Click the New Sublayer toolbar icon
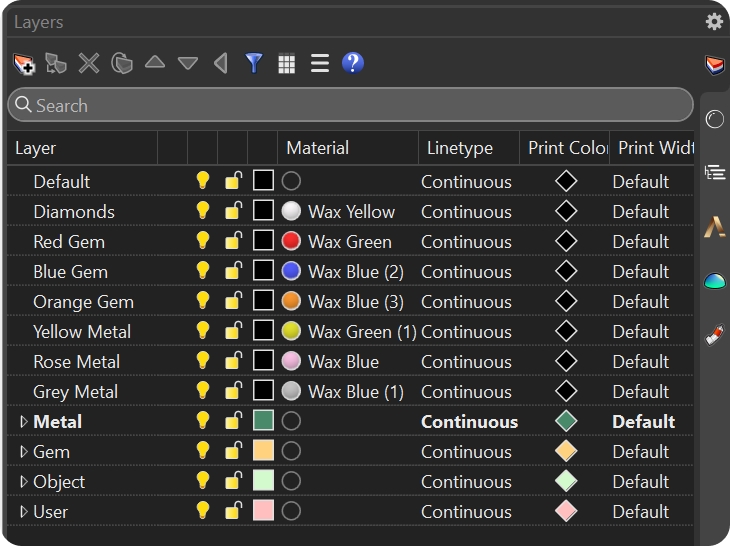Viewport: 730px width, 546px height. tap(56, 64)
